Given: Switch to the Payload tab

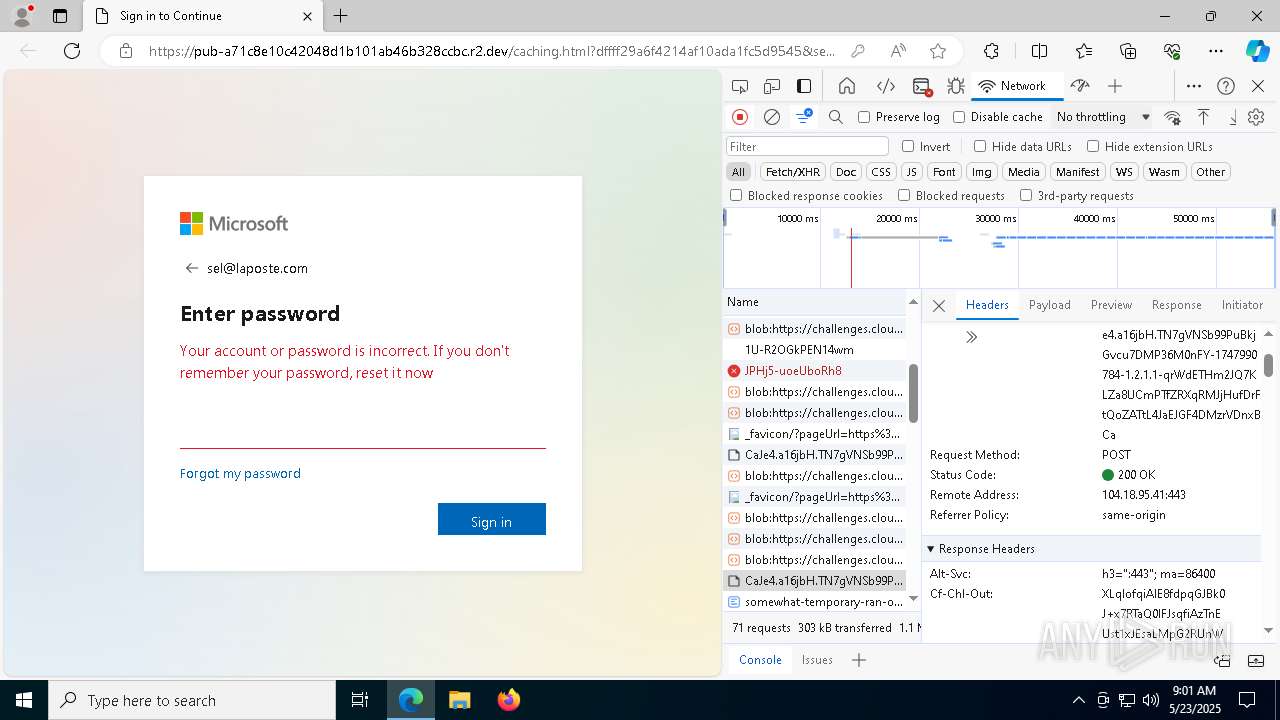Looking at the screenshot, I should [x=1050, y=305].
